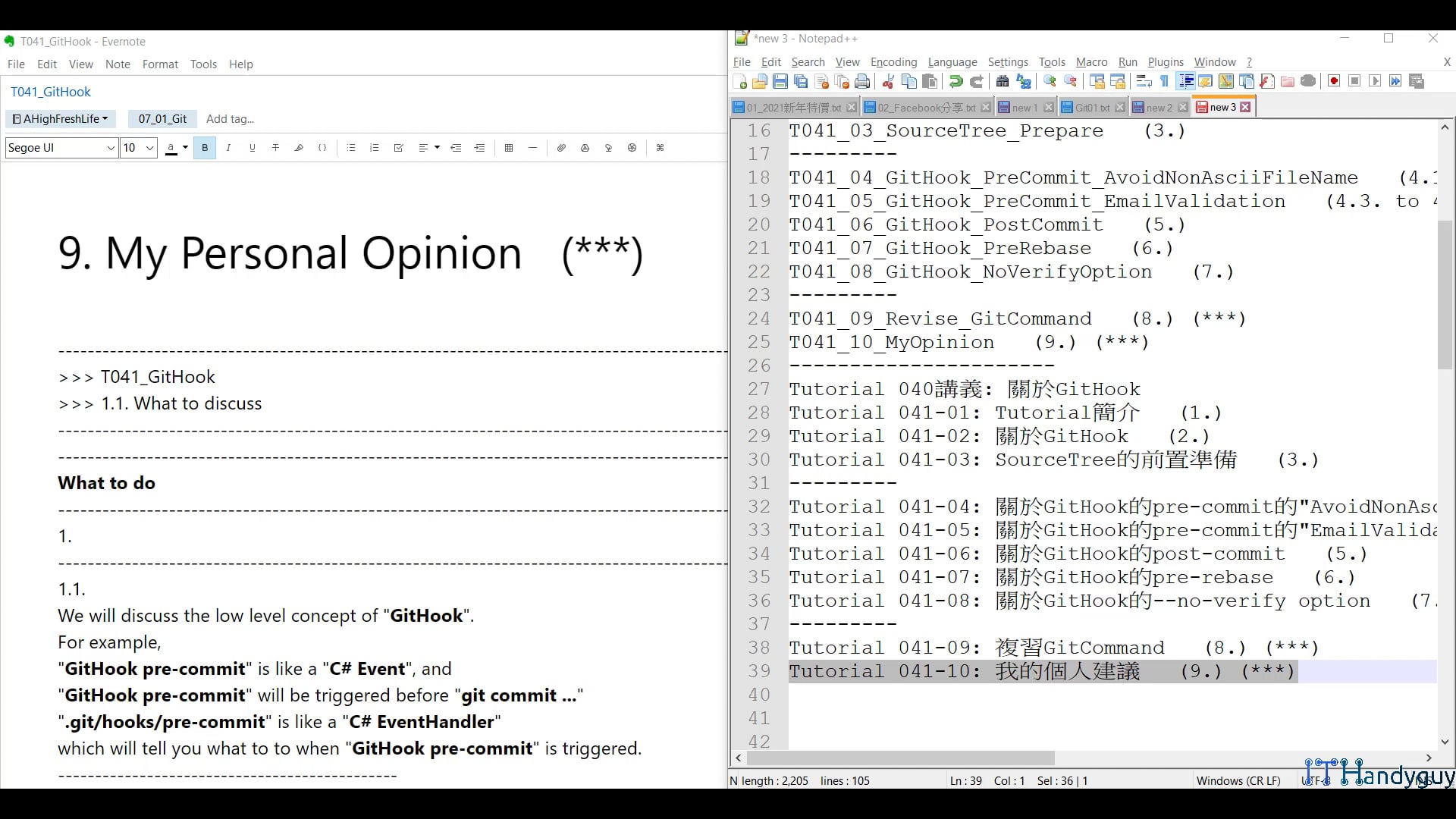Open the font color arrow dropdown
Image resolution: width=1456 pixels, height=819 pixels.
tap(185, 148)
